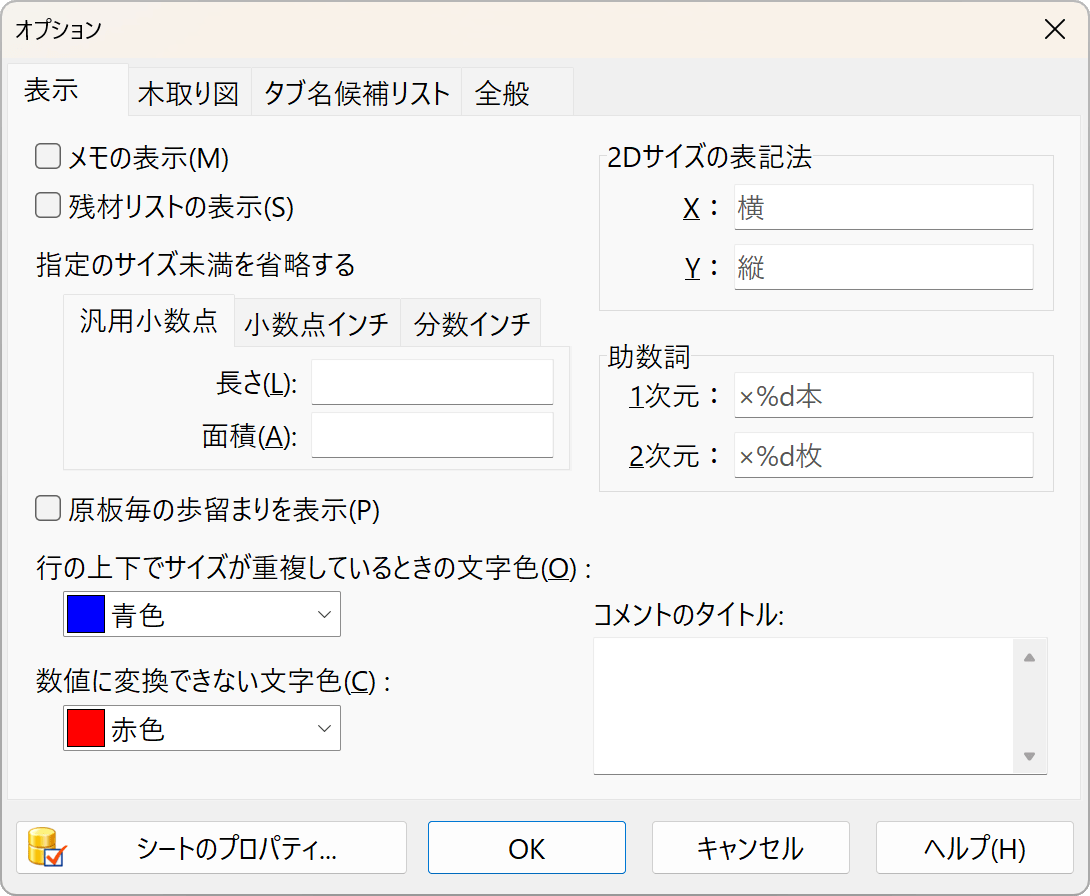Switch to 小数点インチ sub-tab

[x=316, y=324]
